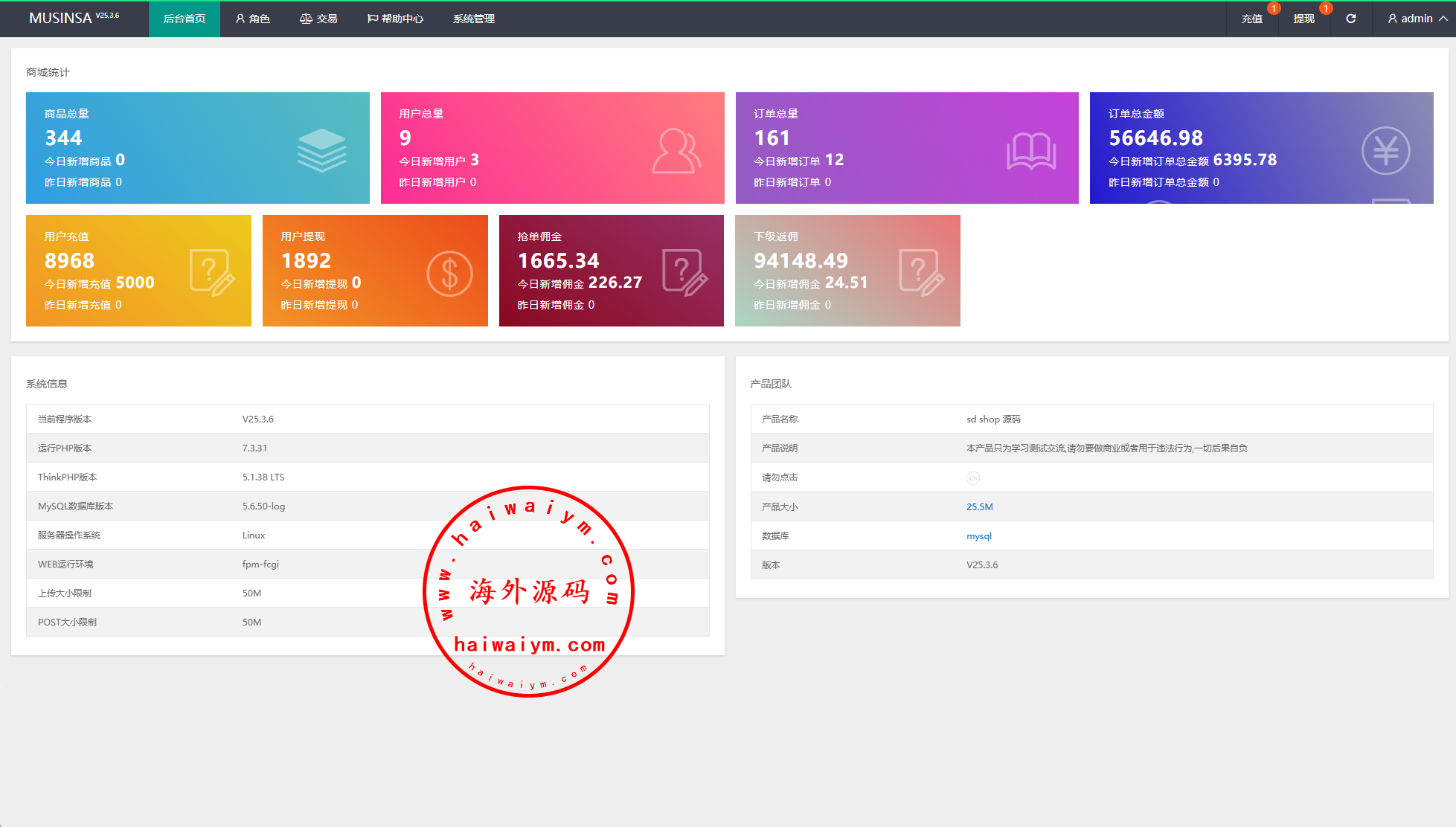Click the edit icon on 抢单佣金 card
1456x827 pixels.
(x=684, y=272)
